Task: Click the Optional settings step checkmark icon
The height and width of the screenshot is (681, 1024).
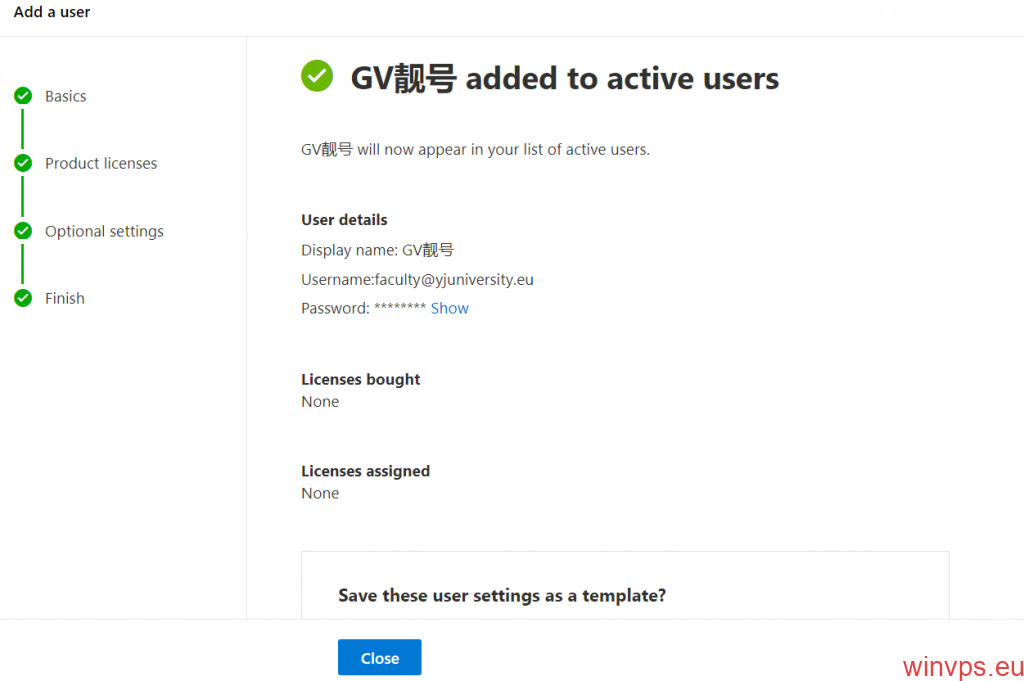Action: [23, 231]
